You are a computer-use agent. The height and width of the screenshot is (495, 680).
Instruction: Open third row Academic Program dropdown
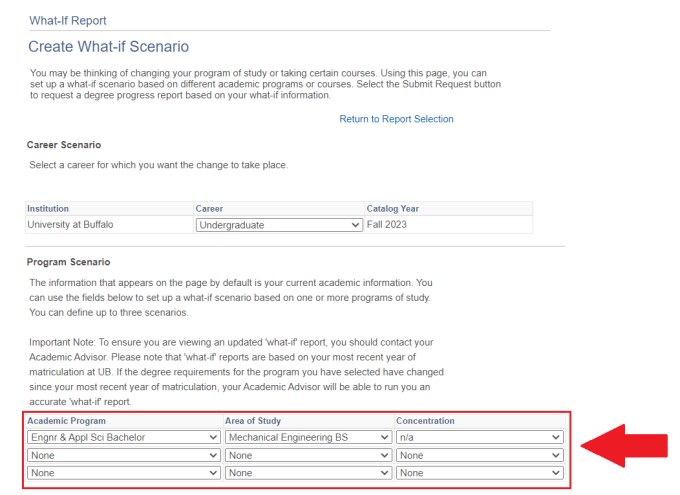[123, 473]
